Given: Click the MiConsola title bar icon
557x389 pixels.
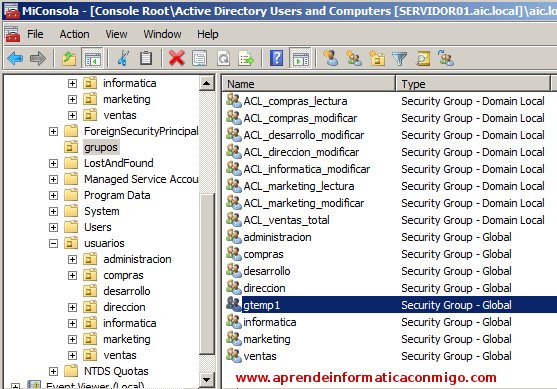Looking at the screenshot, I should [12, 11].
